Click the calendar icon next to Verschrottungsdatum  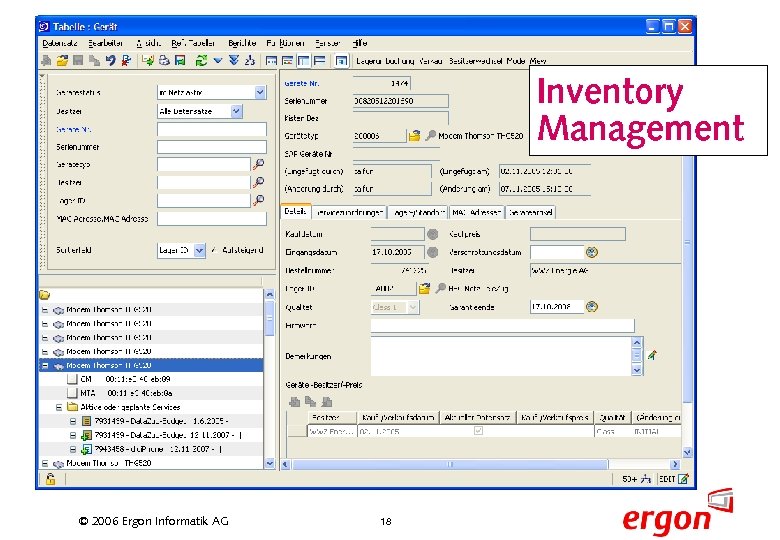click(591, 252)
